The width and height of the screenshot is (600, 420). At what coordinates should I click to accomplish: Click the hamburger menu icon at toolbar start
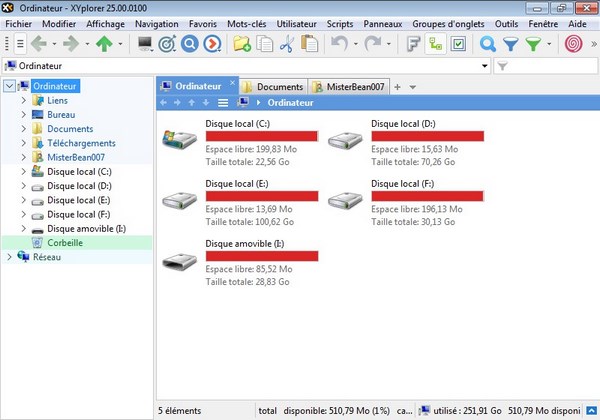[x=20, y=44]
